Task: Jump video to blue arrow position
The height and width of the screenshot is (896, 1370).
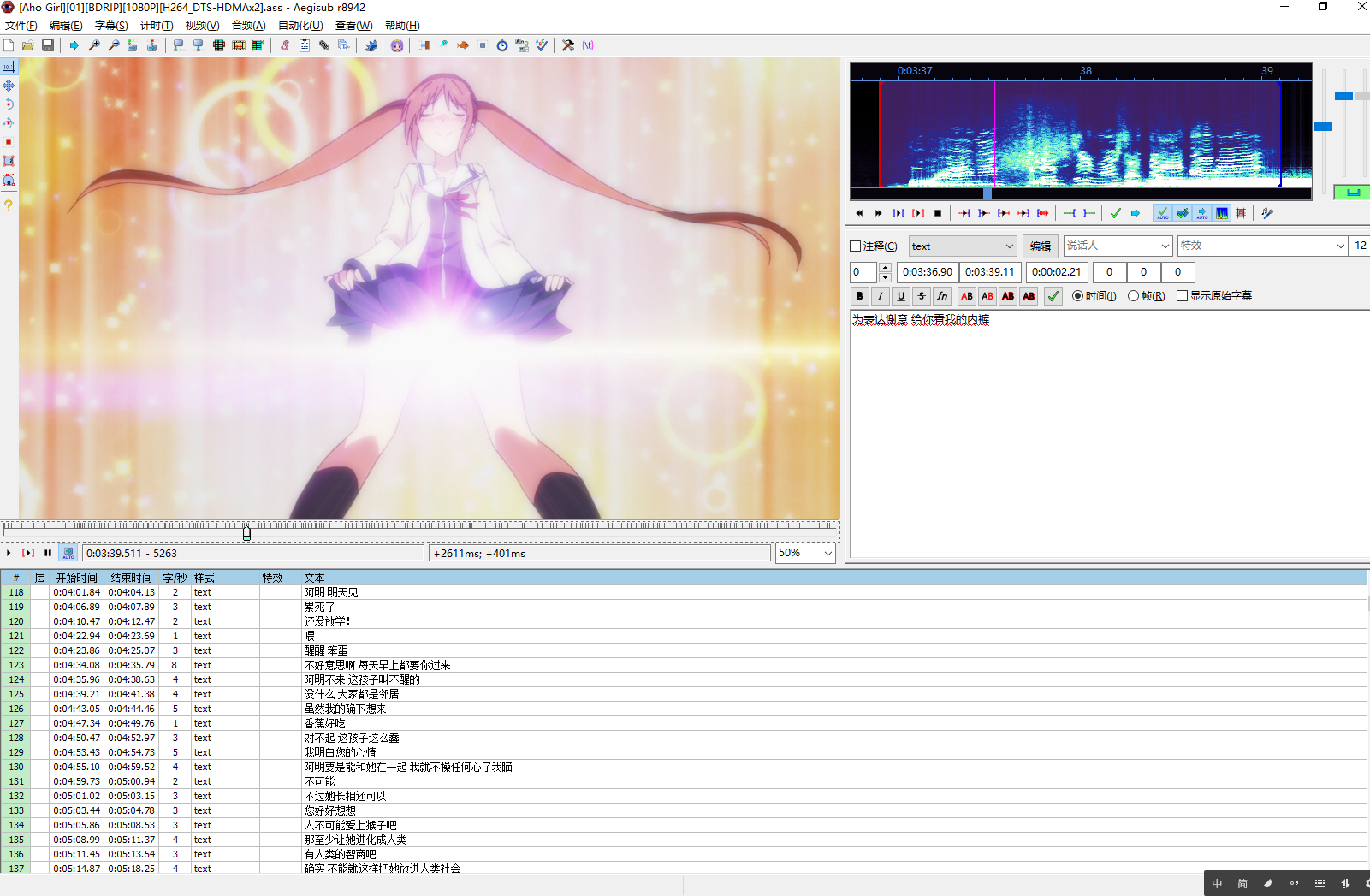Action: (74, 45)
